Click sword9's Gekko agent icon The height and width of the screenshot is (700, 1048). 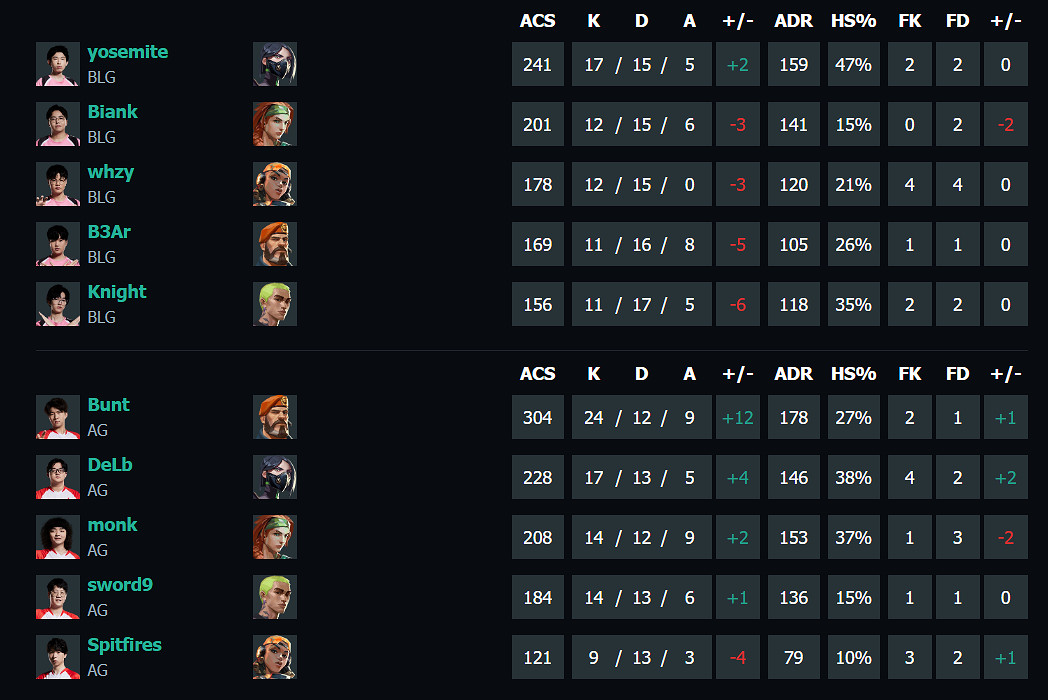click(x=274, y=597)
